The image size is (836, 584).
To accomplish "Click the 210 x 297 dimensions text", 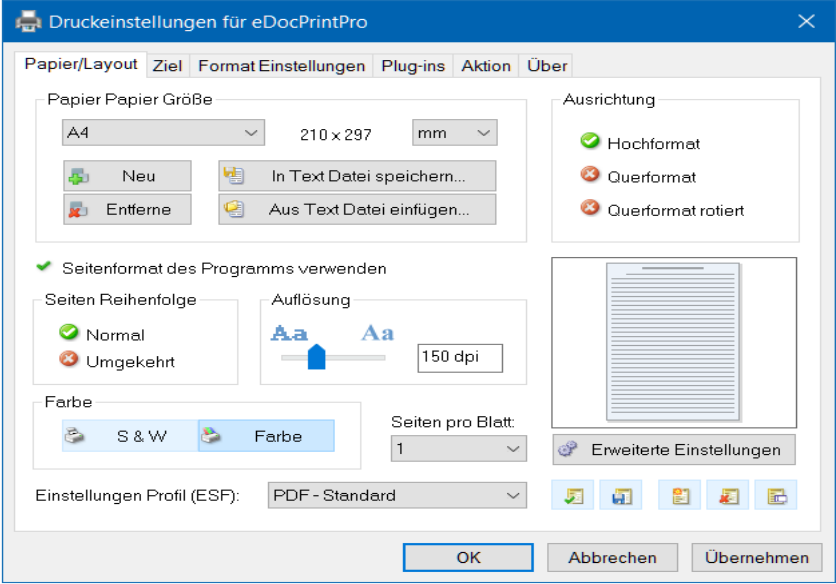I will pos(335,134).
